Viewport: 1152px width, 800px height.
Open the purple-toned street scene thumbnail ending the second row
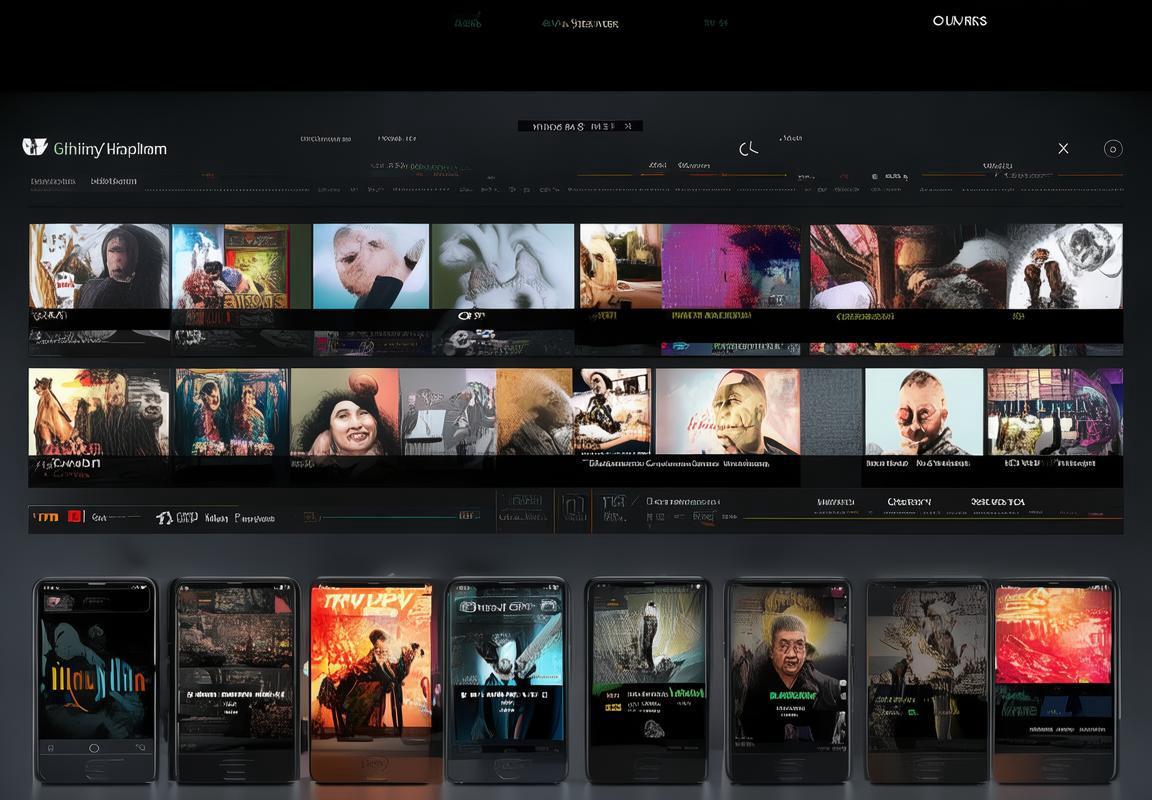click(1055, 412)
